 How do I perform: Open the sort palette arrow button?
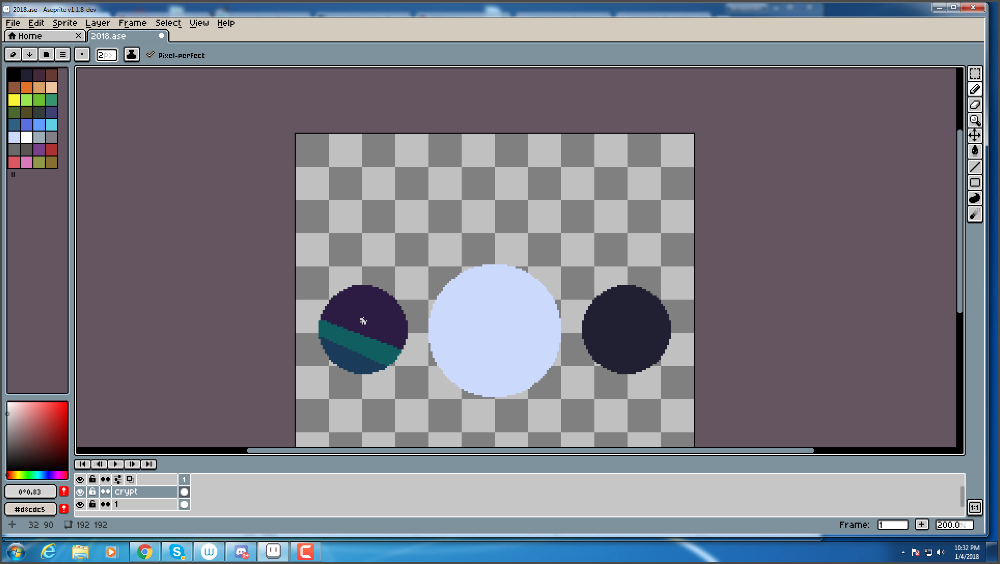tap(29, 54)
